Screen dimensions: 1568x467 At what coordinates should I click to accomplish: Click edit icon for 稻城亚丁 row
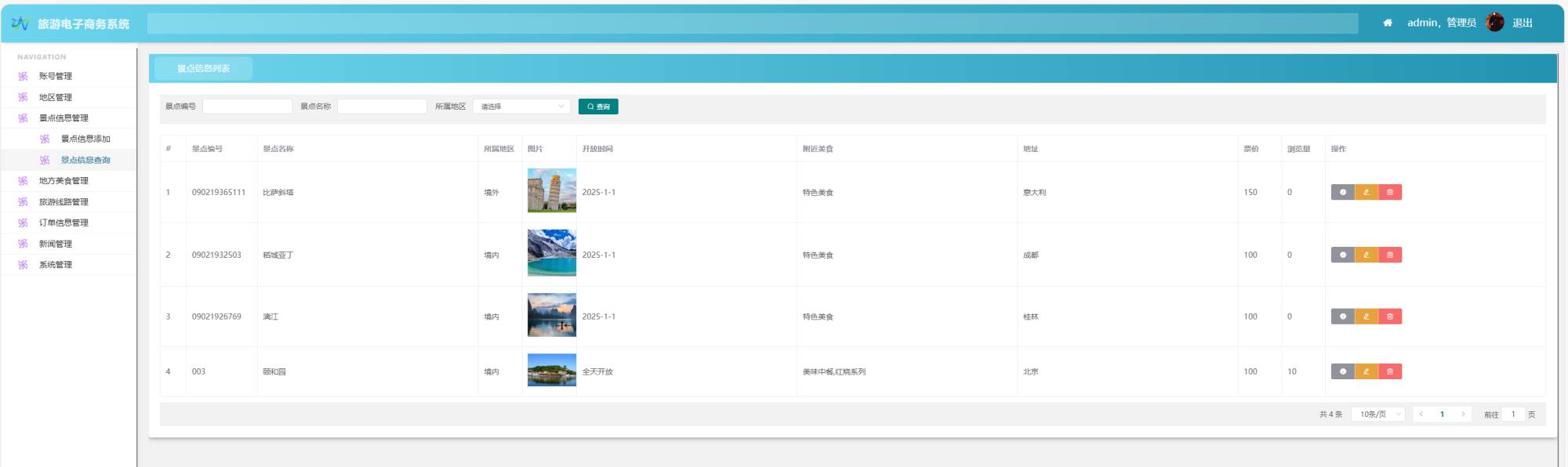(1366, 255)
